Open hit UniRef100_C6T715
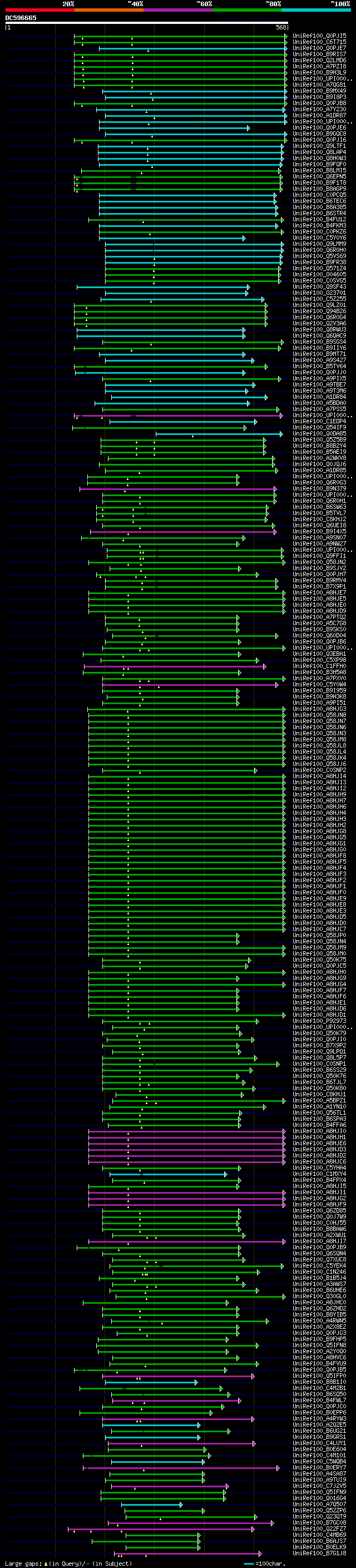 [x=319, y=42]
